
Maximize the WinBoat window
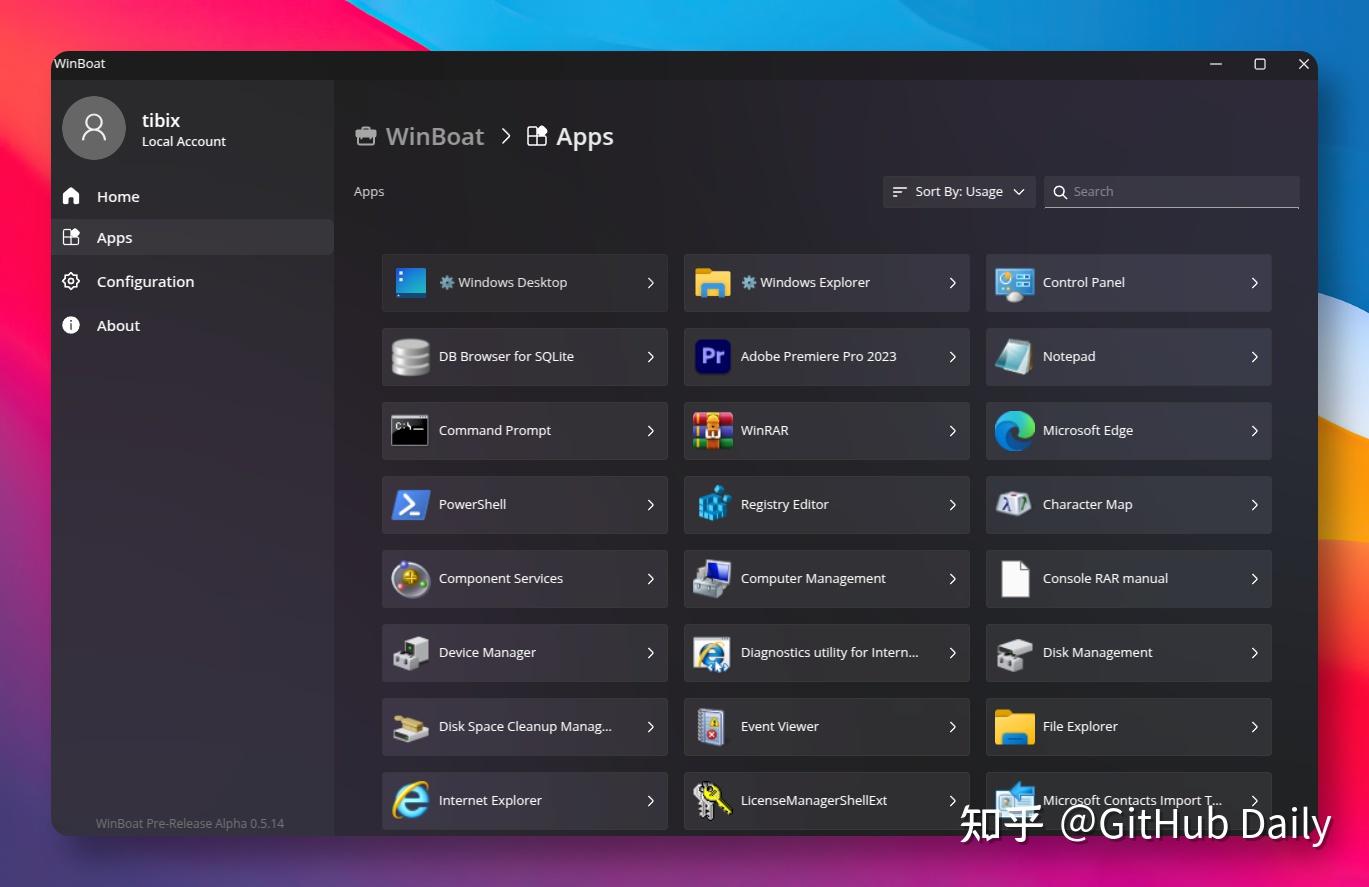pos(1260,64)
